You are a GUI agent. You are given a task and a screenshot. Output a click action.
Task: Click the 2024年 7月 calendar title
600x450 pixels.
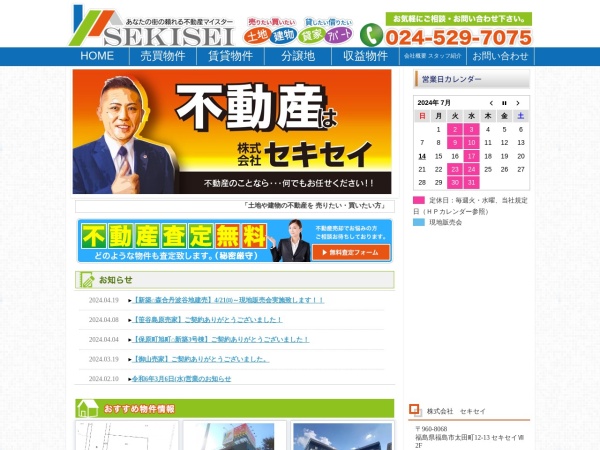click(x=434, y=103)
